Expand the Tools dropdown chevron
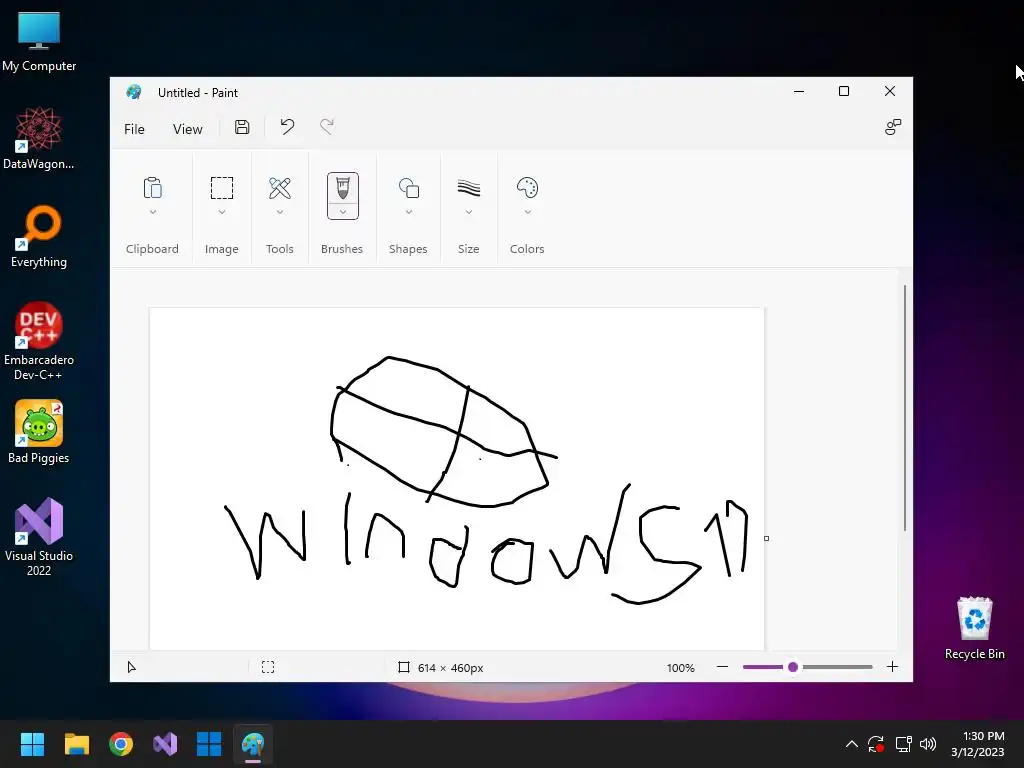Viewport: 1024px width, 768px height. click(x=280, y=212)
